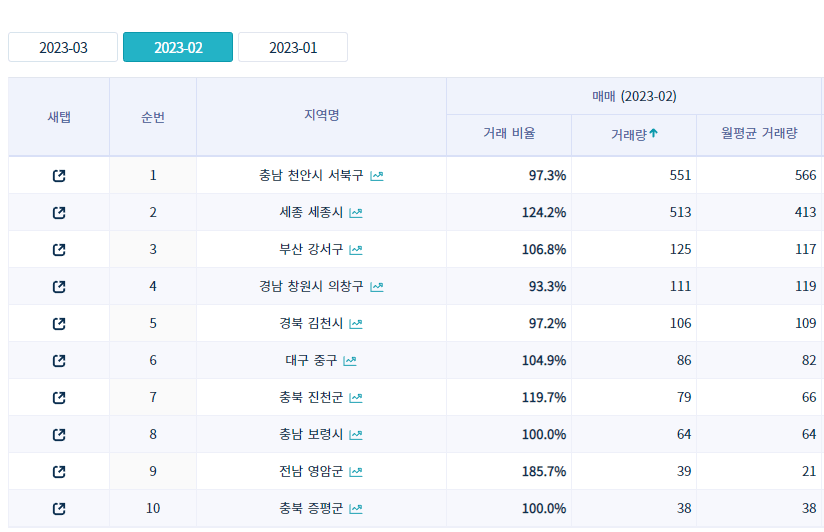824x532 pixels.
Task: Sort by 월평균 거래량 column header
Action: (759, 134)
